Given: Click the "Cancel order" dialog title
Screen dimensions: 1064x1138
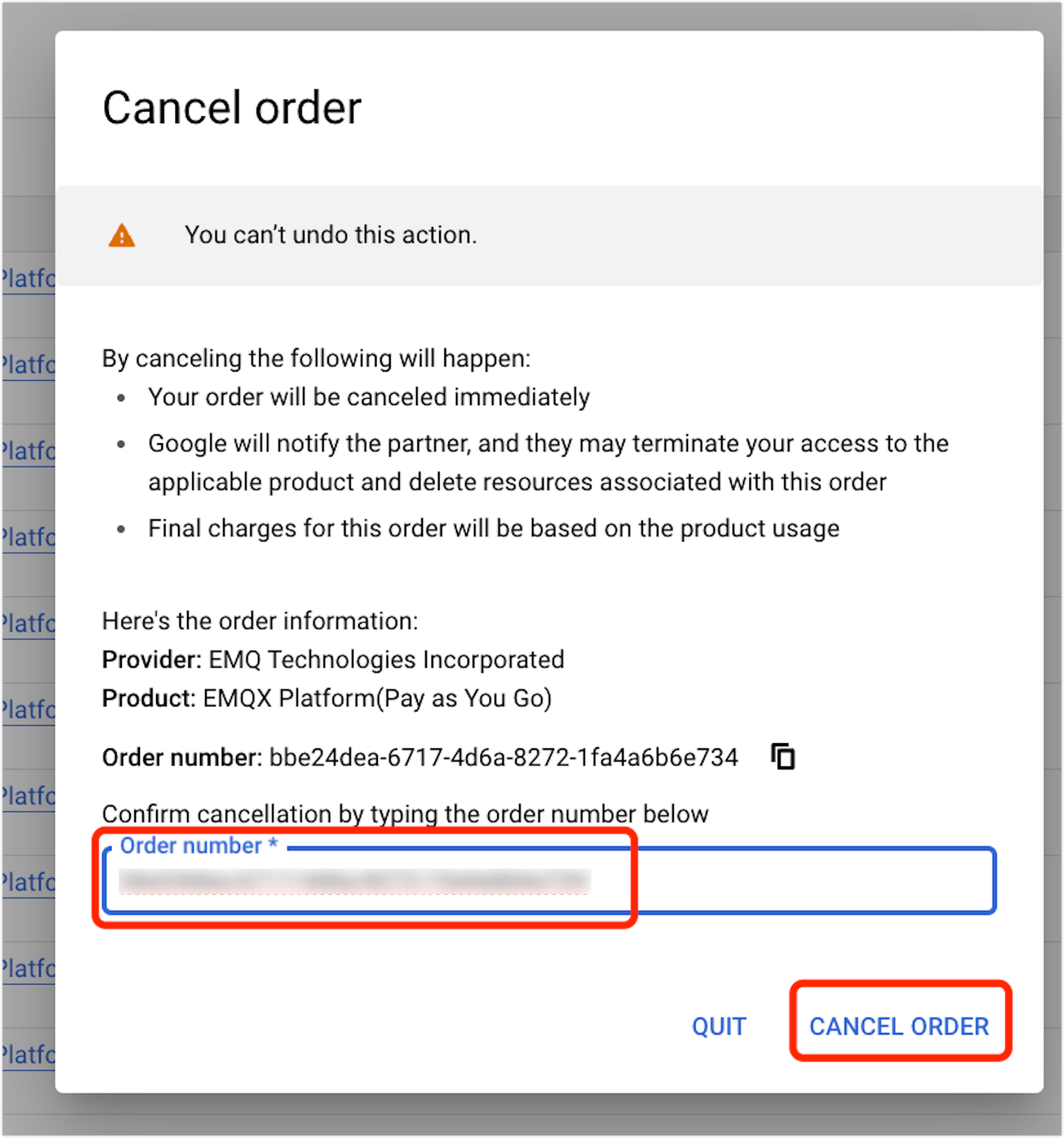Looking at the screenshot, I should point(232,108).
